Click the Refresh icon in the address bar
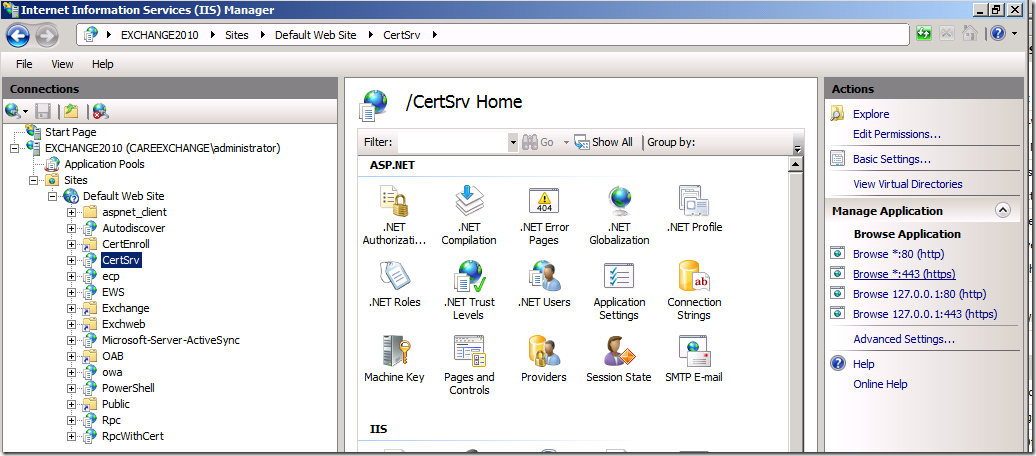 click(x=924, y=34)
